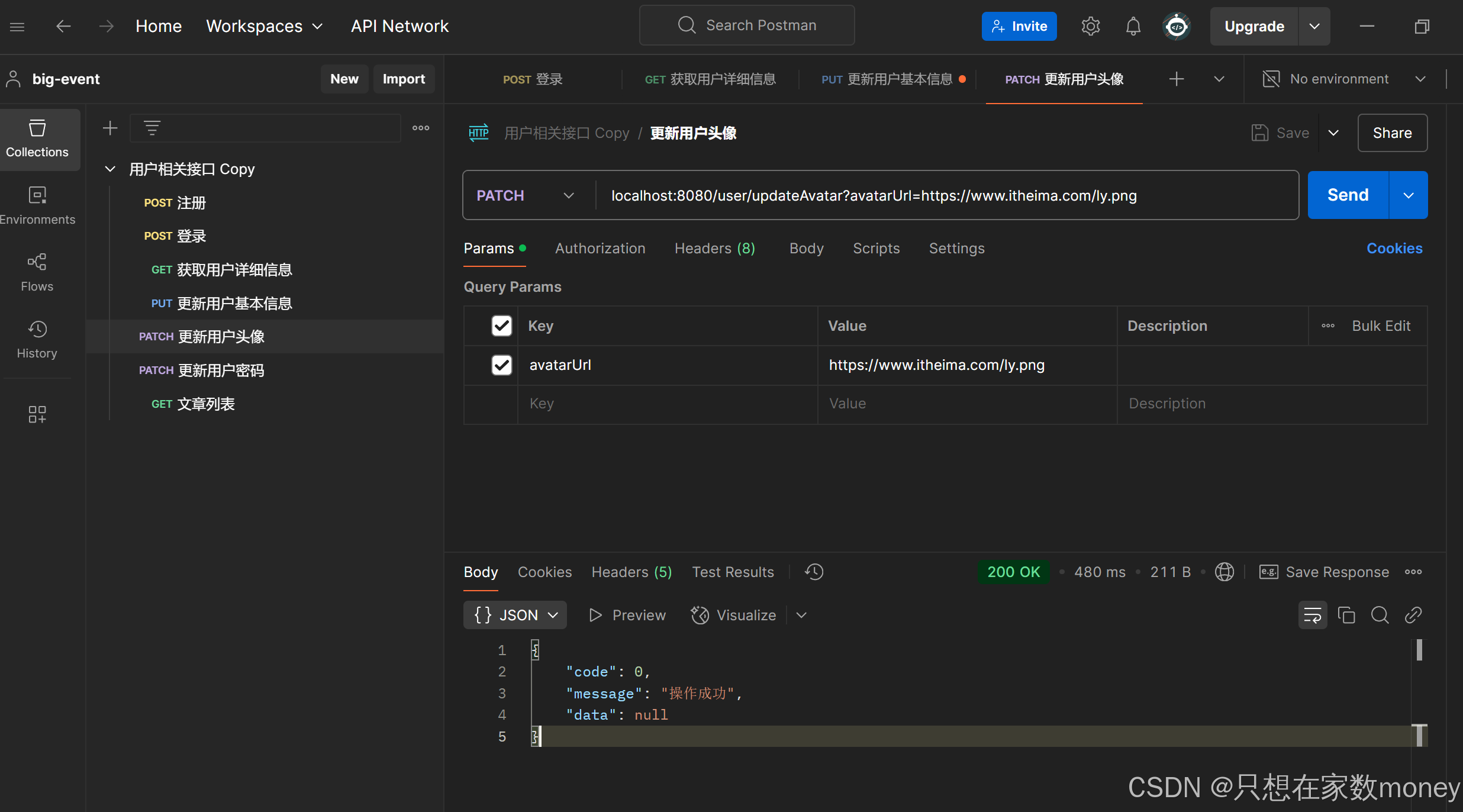Open the Flows sidebar section
The image size is (1463, 812).
coord(37,273)
